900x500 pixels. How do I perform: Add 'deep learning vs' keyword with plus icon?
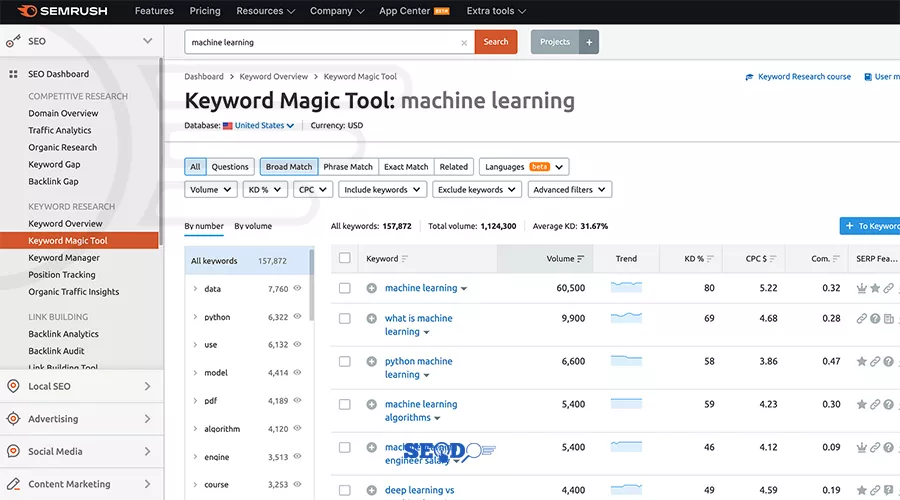(x=372, y=490)
